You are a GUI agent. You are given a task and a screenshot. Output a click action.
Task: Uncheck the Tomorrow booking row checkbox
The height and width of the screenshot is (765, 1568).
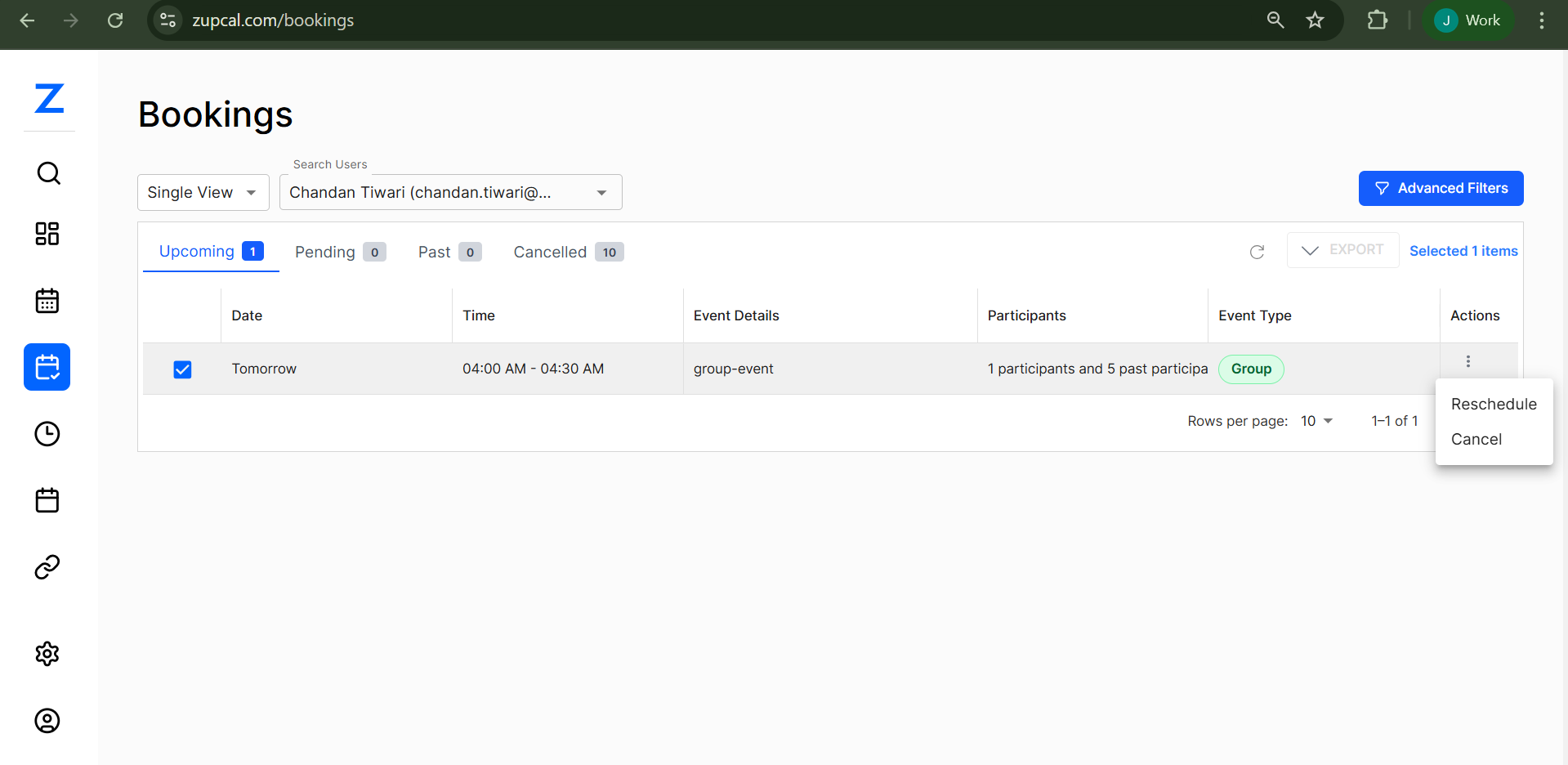pyautogui.click(x=182, y=369)
